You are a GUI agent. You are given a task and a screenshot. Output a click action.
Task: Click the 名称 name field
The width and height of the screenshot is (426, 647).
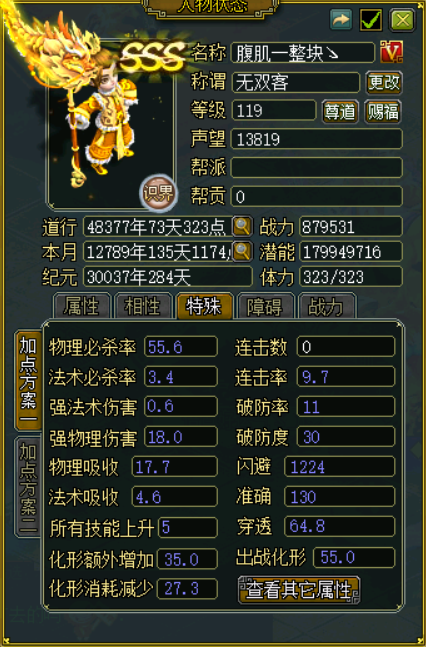click(x=303, y=53)
